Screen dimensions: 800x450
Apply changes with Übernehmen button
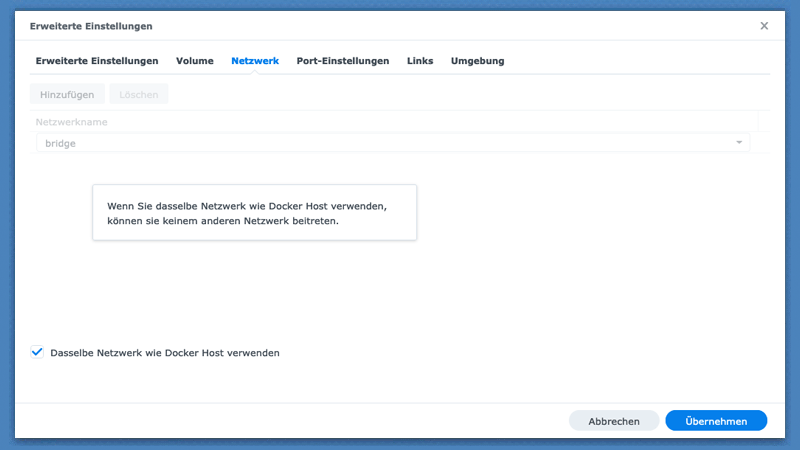tap(716, 421)
